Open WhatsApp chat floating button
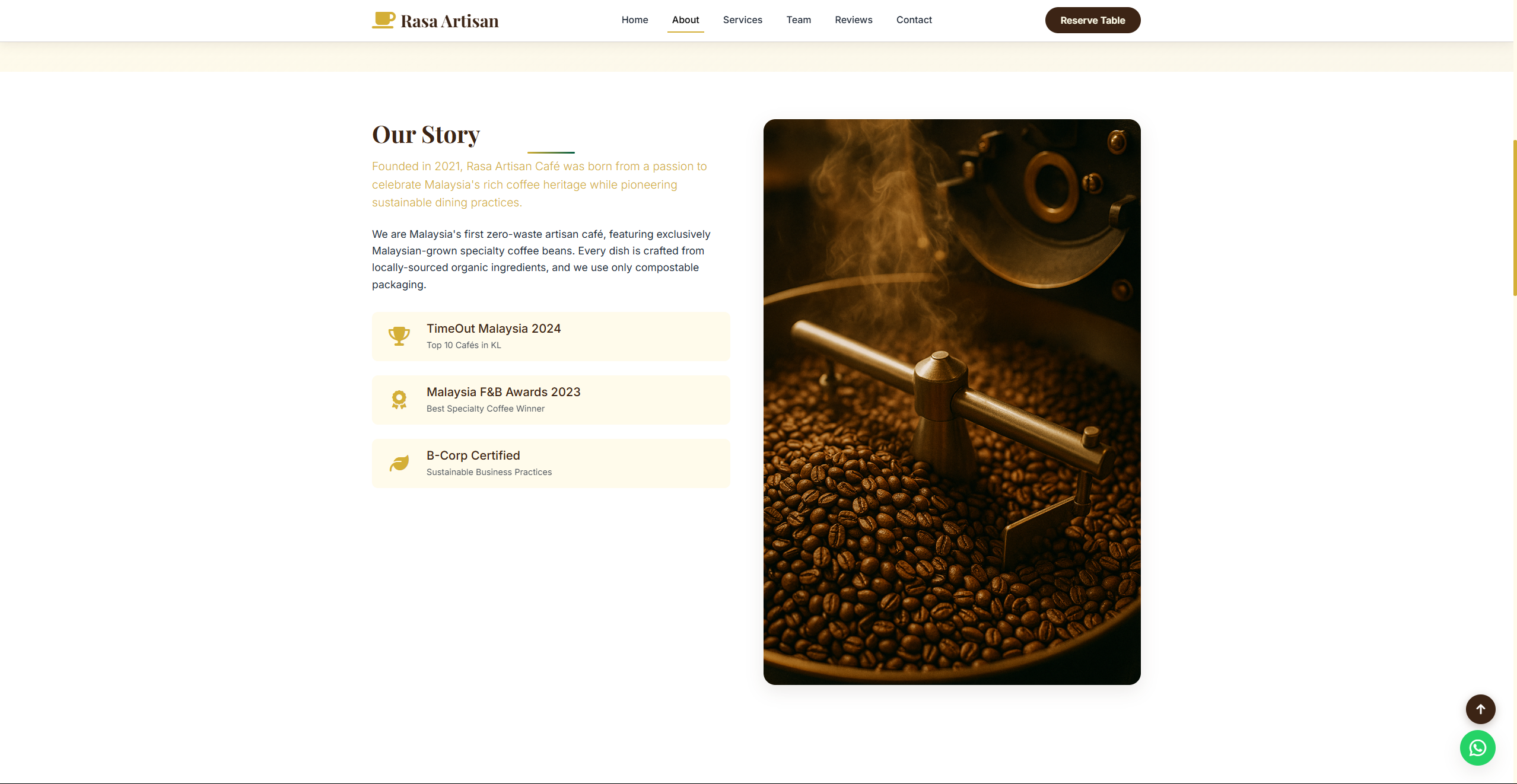This screenshot has height=784, width=1517. 1478,748
